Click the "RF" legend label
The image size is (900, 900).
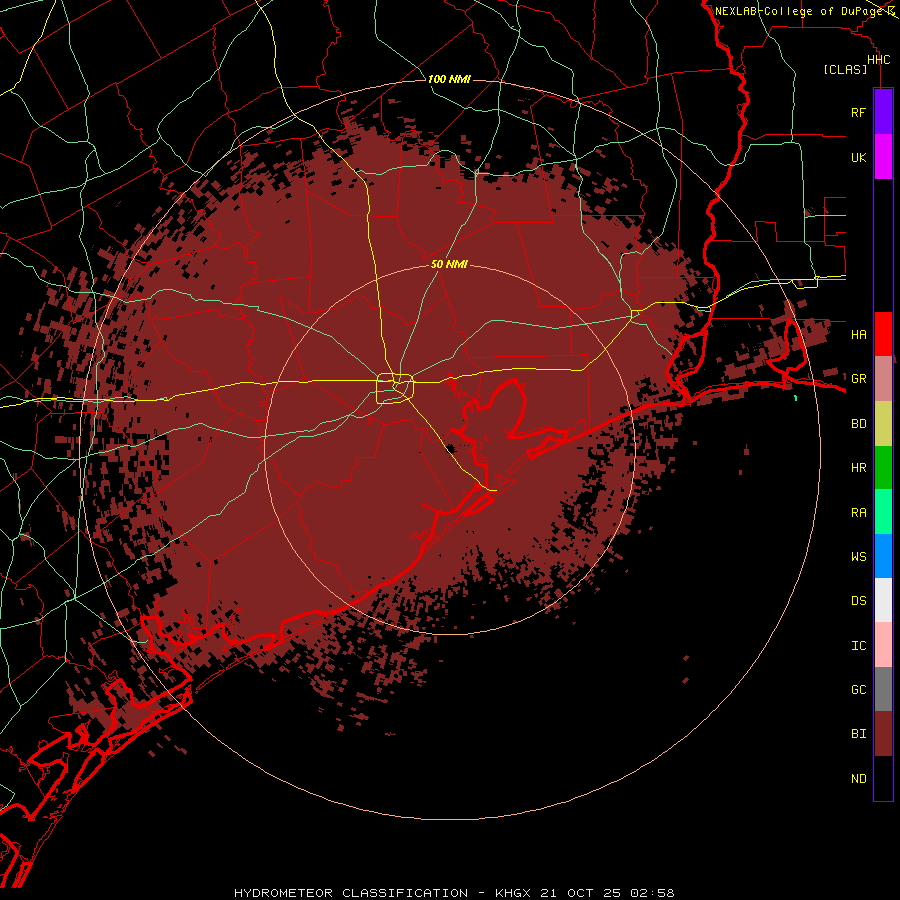coord(858,112)
